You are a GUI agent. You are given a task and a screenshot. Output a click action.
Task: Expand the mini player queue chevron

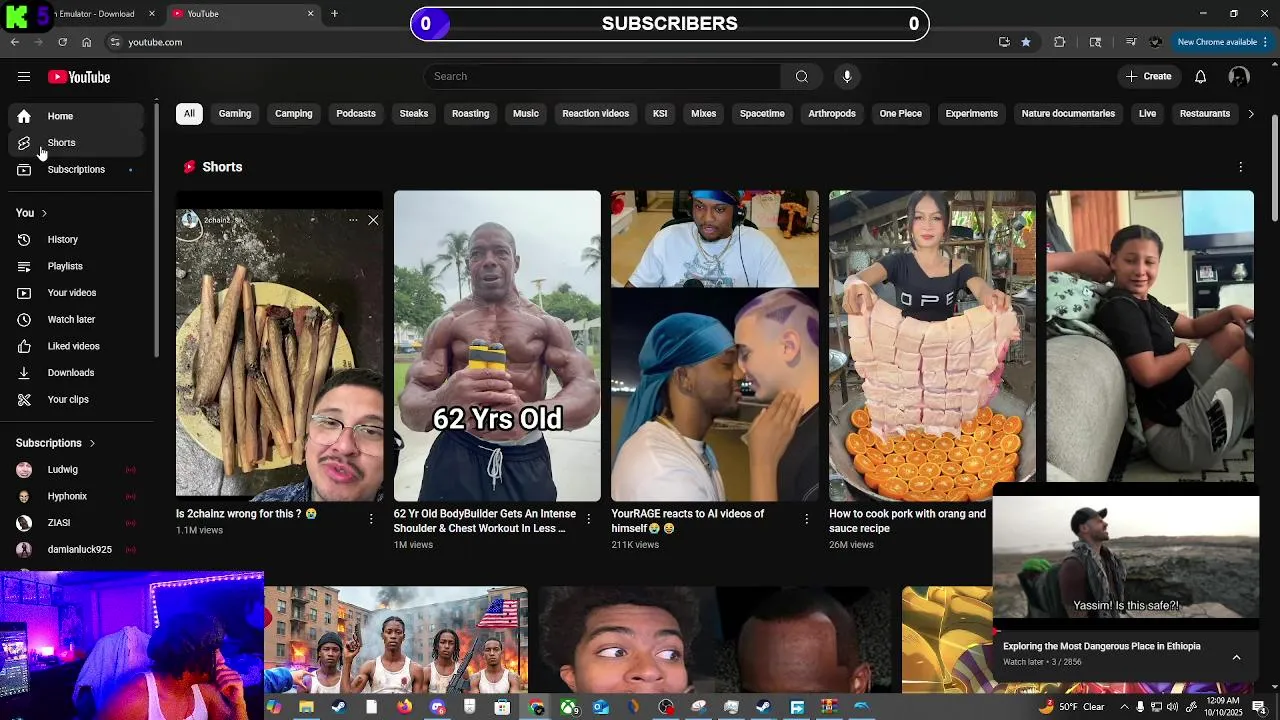tap(1237, 657)
